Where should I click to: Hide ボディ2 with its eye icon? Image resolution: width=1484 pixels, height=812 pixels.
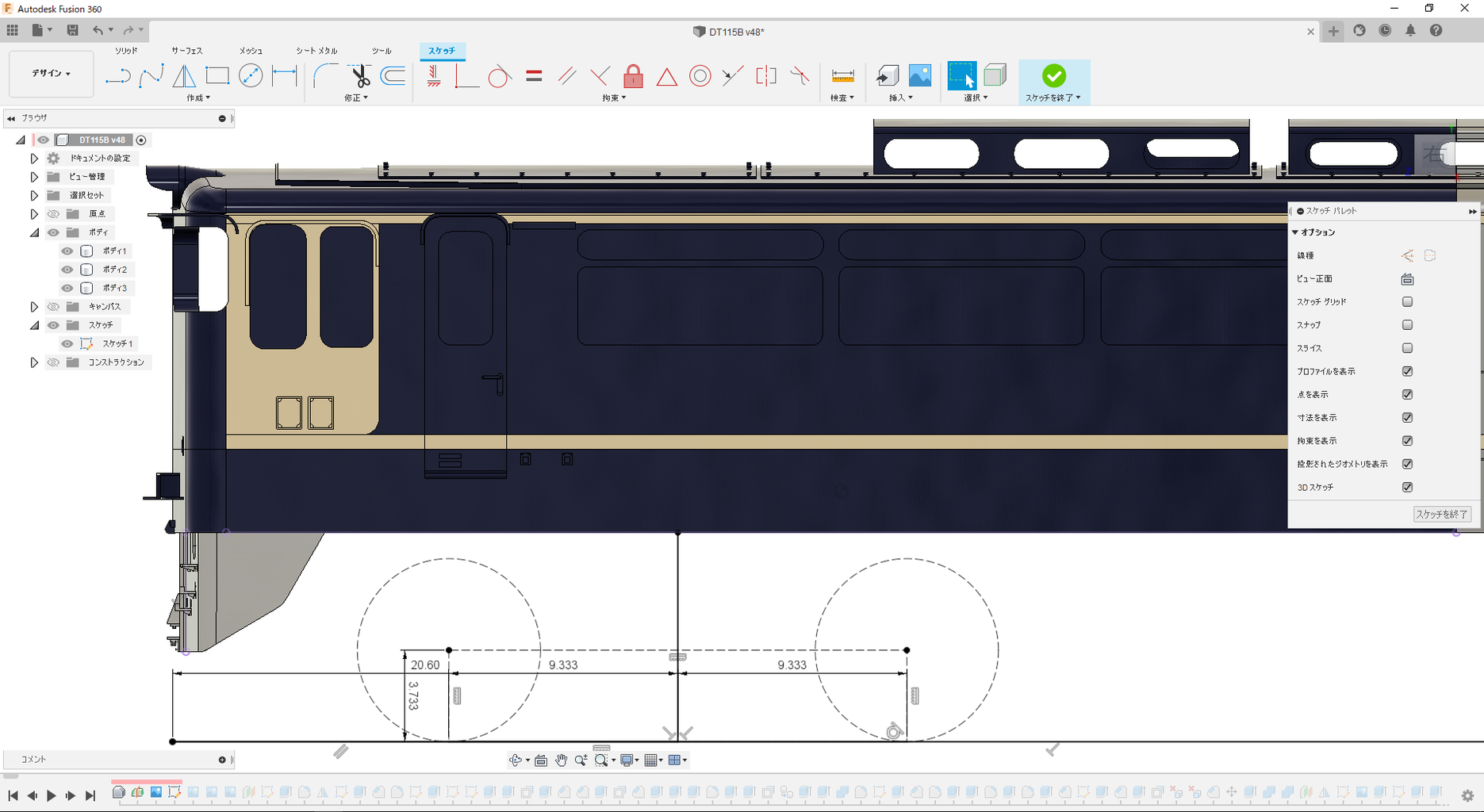(x=67, y=270)
